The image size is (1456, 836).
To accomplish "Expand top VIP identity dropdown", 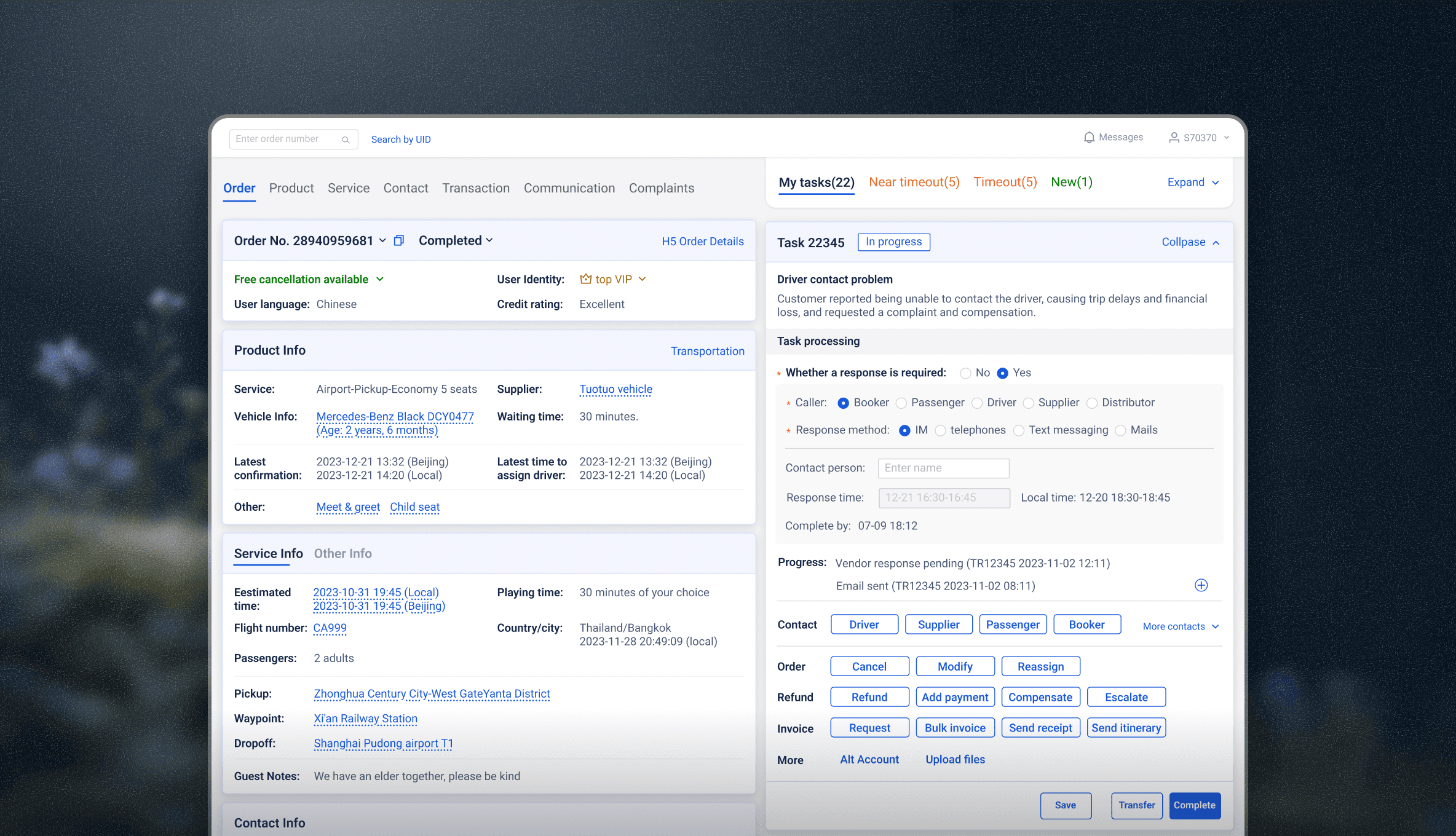I will (643, 279).
